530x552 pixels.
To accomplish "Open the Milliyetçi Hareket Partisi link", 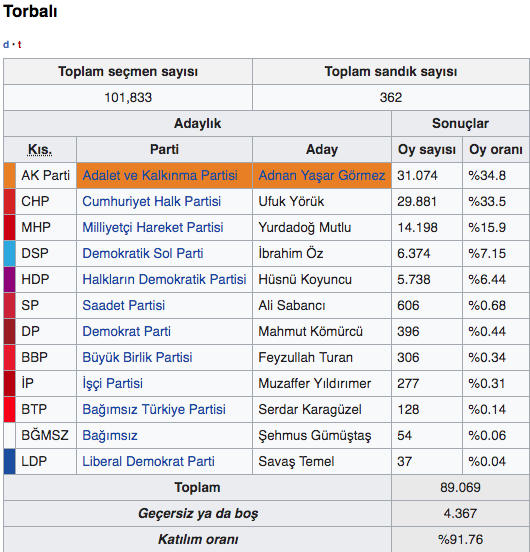I will [153, 227].
